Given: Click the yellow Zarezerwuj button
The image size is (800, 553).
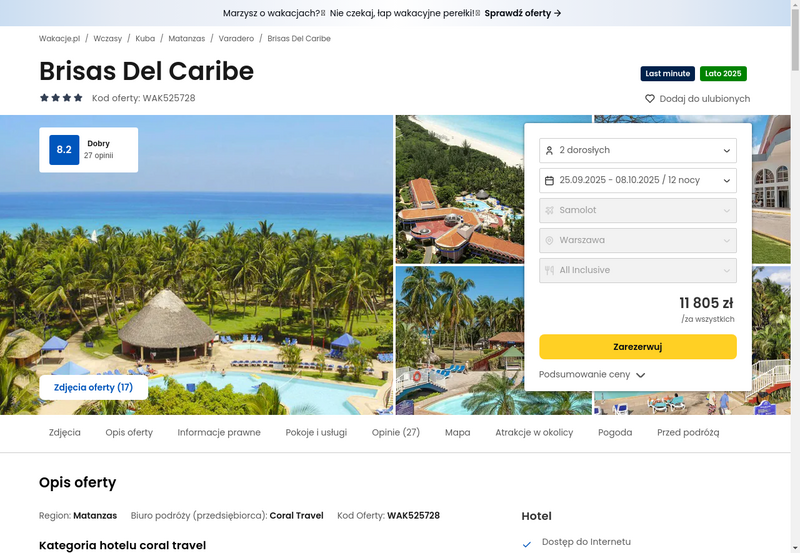Looking at the screenshot, I should tap(638, 347).
